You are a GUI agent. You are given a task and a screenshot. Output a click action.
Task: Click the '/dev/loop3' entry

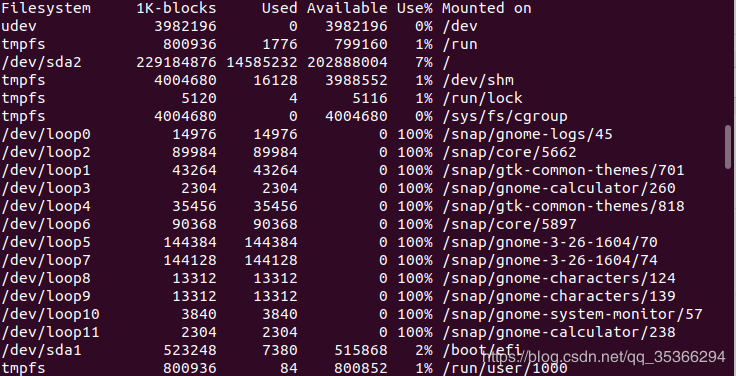point(46,188)
